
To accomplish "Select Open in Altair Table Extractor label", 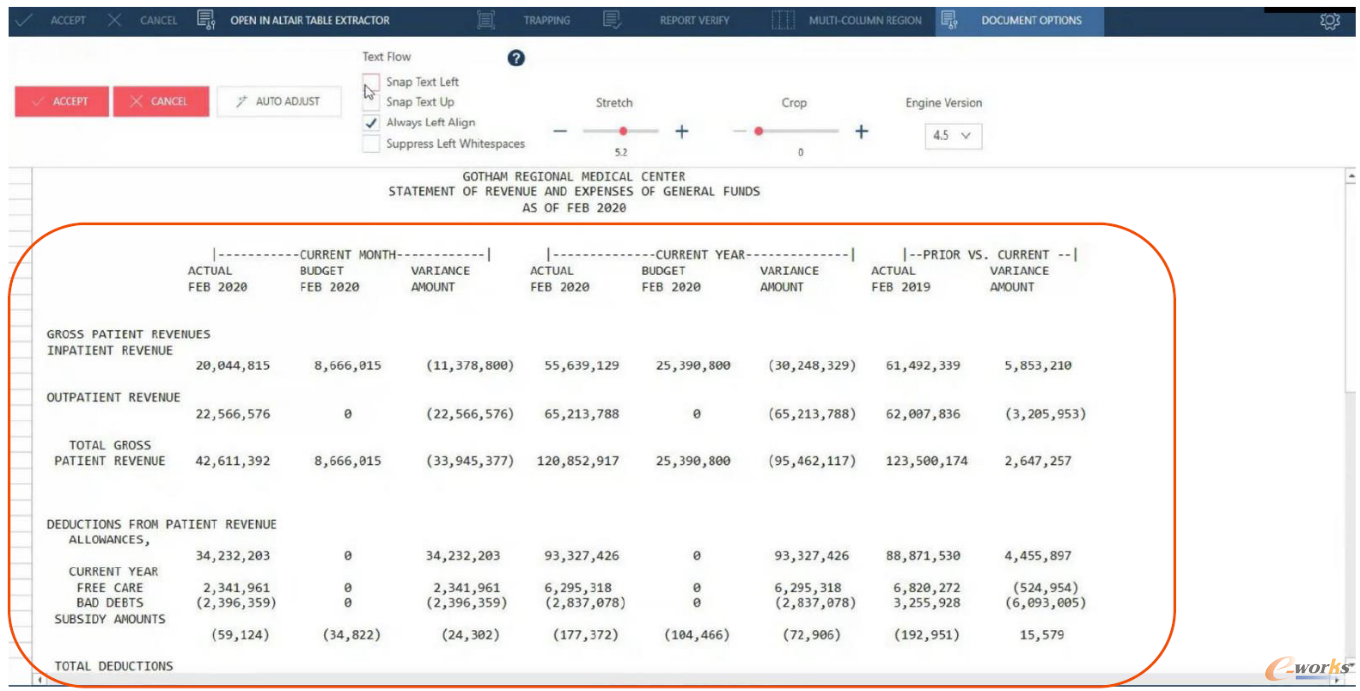I will pyautogui.click(x=310, y=20).
